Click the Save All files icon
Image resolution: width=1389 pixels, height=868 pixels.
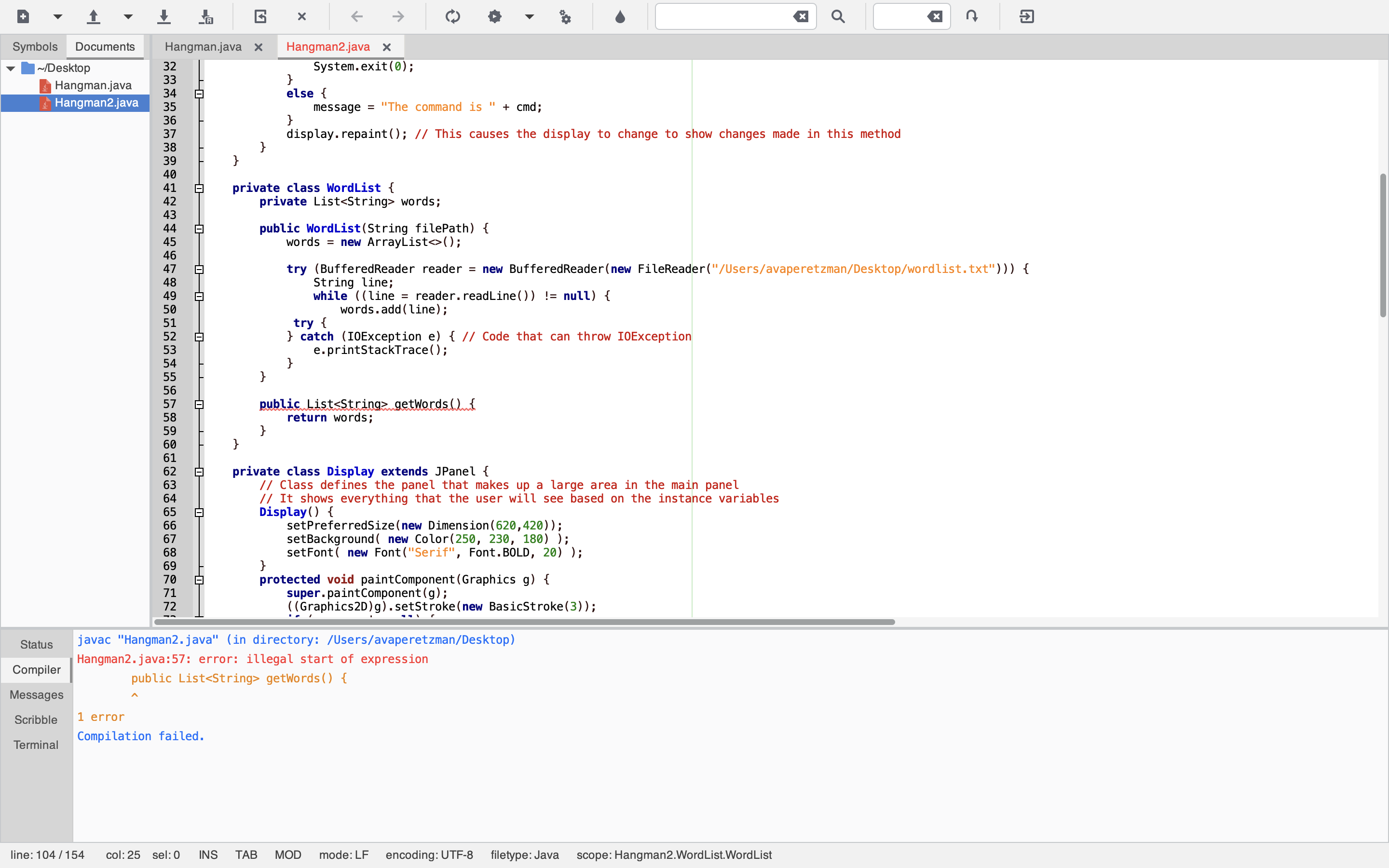coord(205,17)
